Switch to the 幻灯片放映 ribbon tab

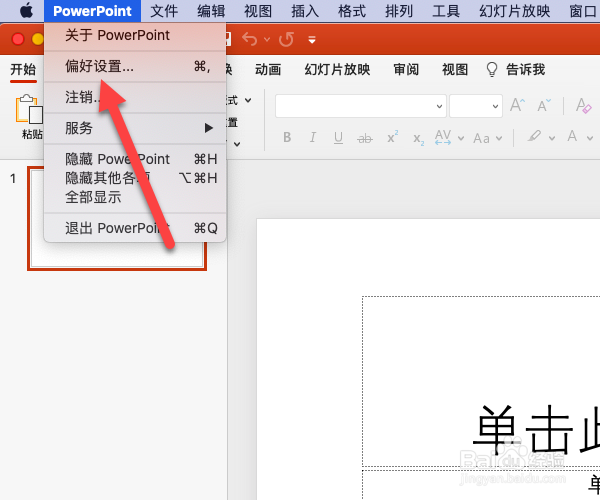point(337,70)
